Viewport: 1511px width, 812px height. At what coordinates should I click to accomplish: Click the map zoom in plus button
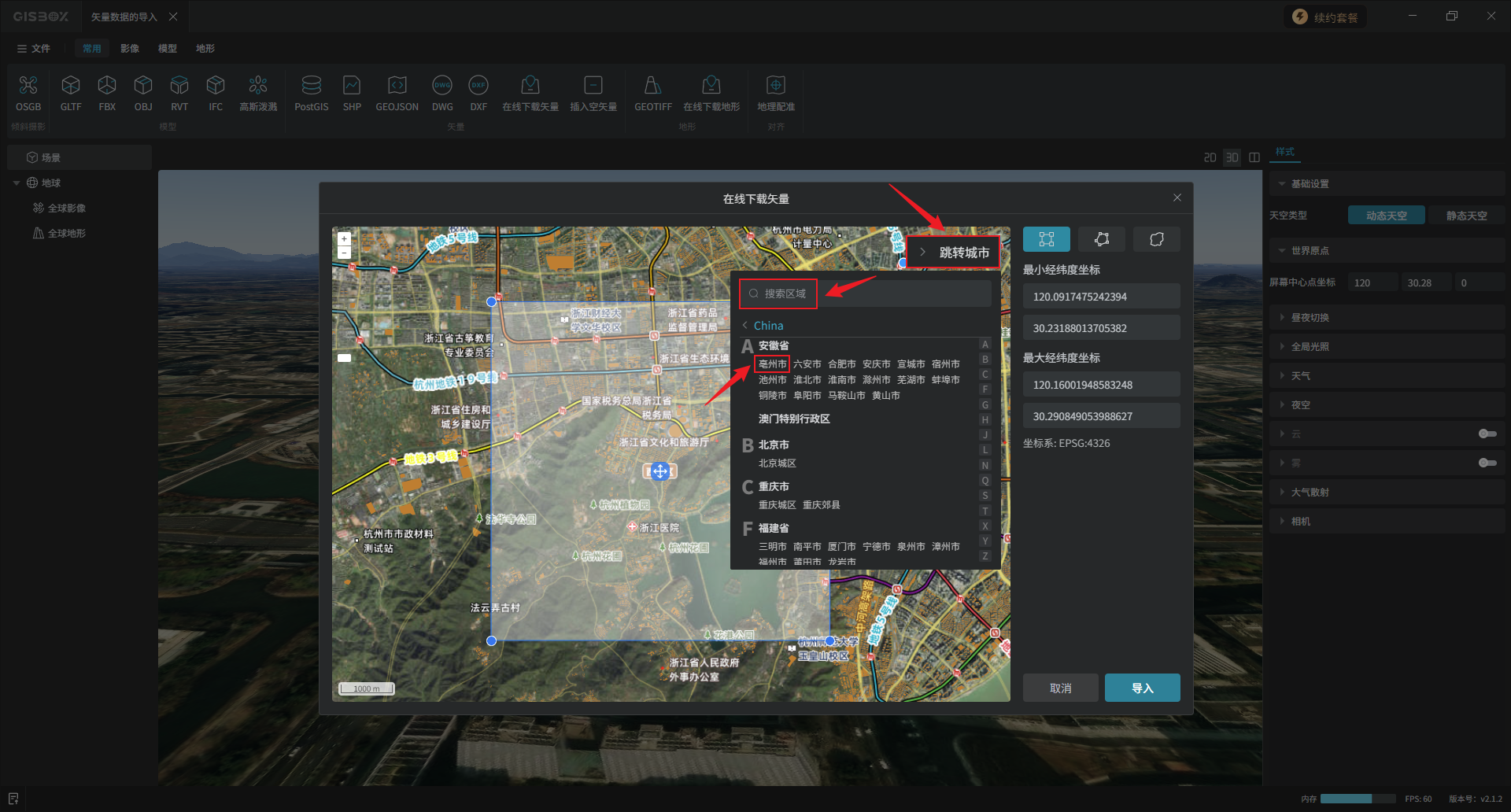pyautogui.click(x=344, y=238)
